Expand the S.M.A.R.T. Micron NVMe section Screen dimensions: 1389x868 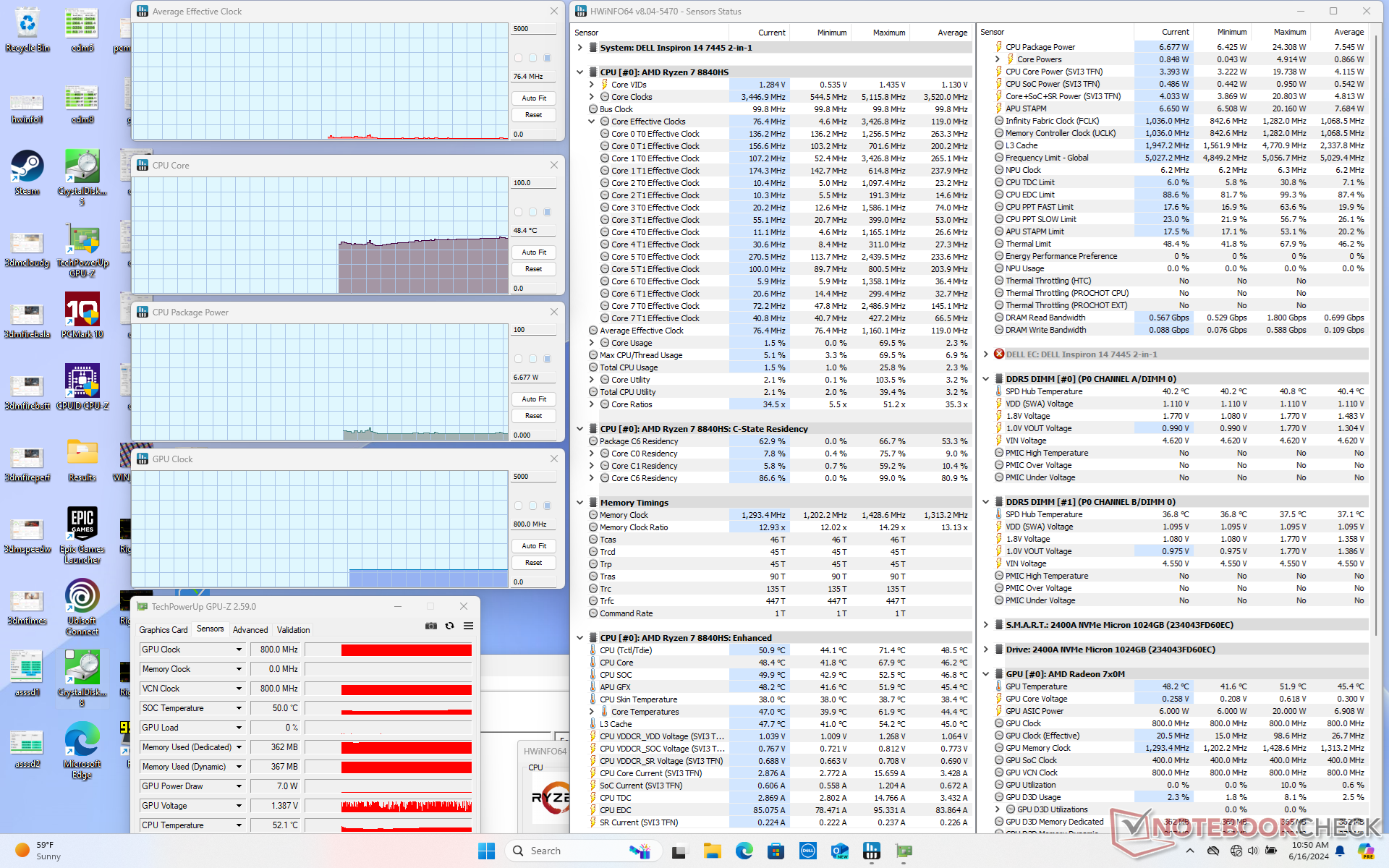985,625
